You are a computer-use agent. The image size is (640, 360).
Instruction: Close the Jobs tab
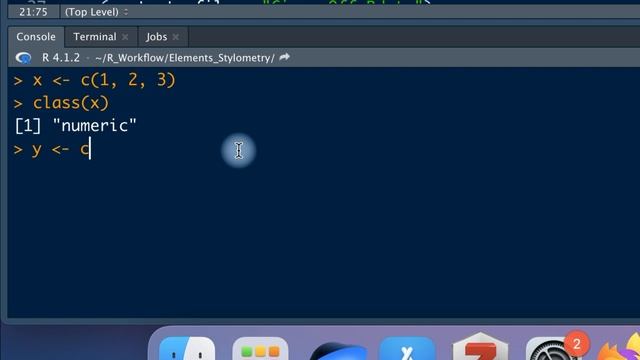point(176,37)
